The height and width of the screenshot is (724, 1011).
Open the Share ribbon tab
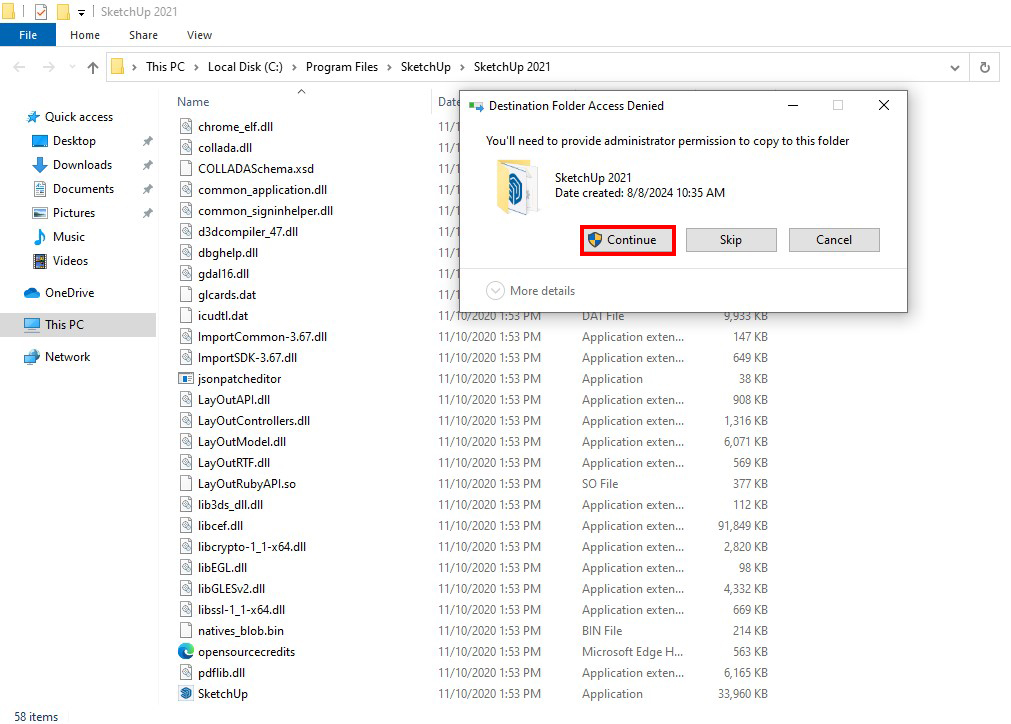[143, 35]
